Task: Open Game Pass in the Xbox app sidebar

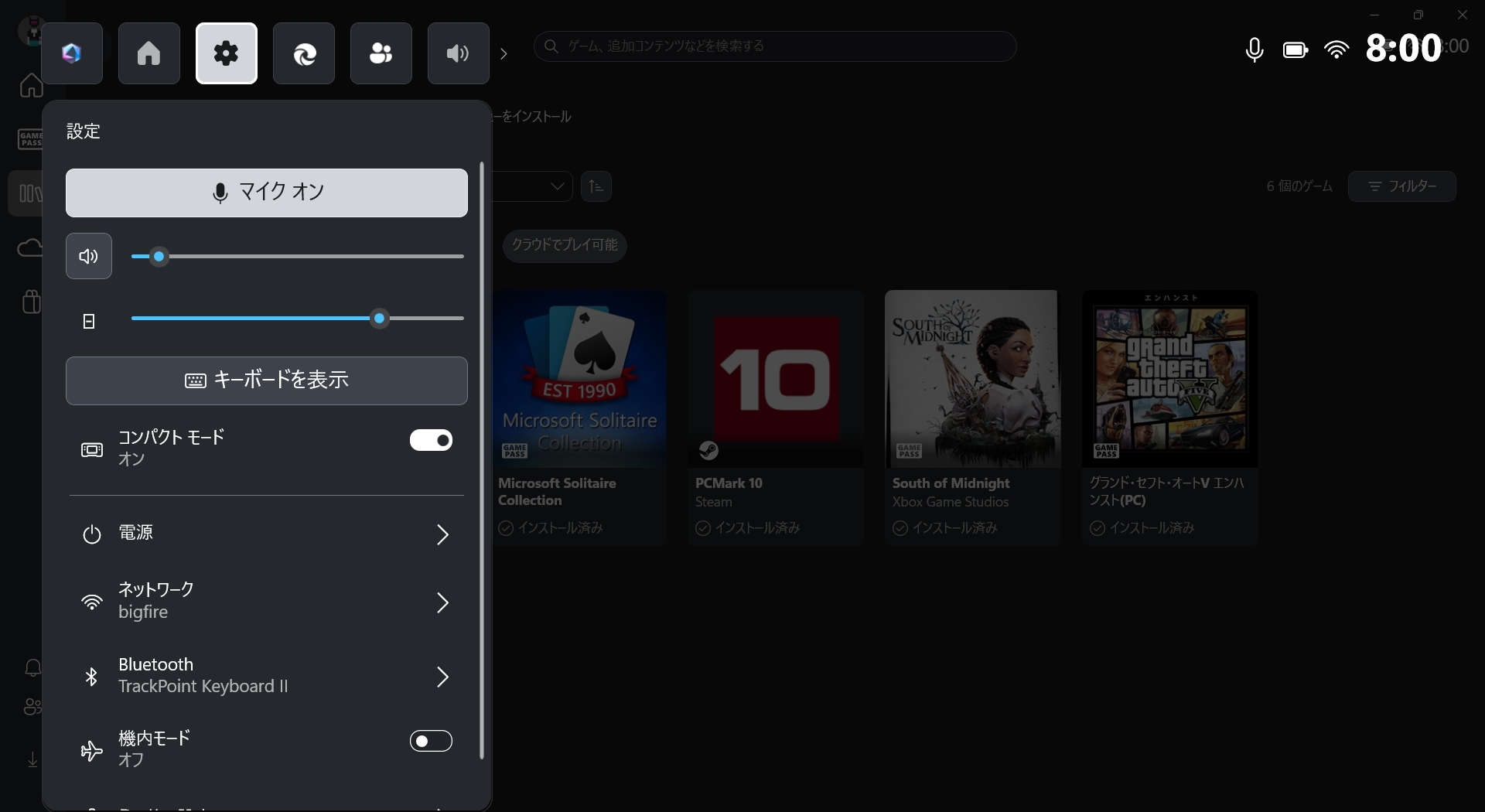Action: 30,139
